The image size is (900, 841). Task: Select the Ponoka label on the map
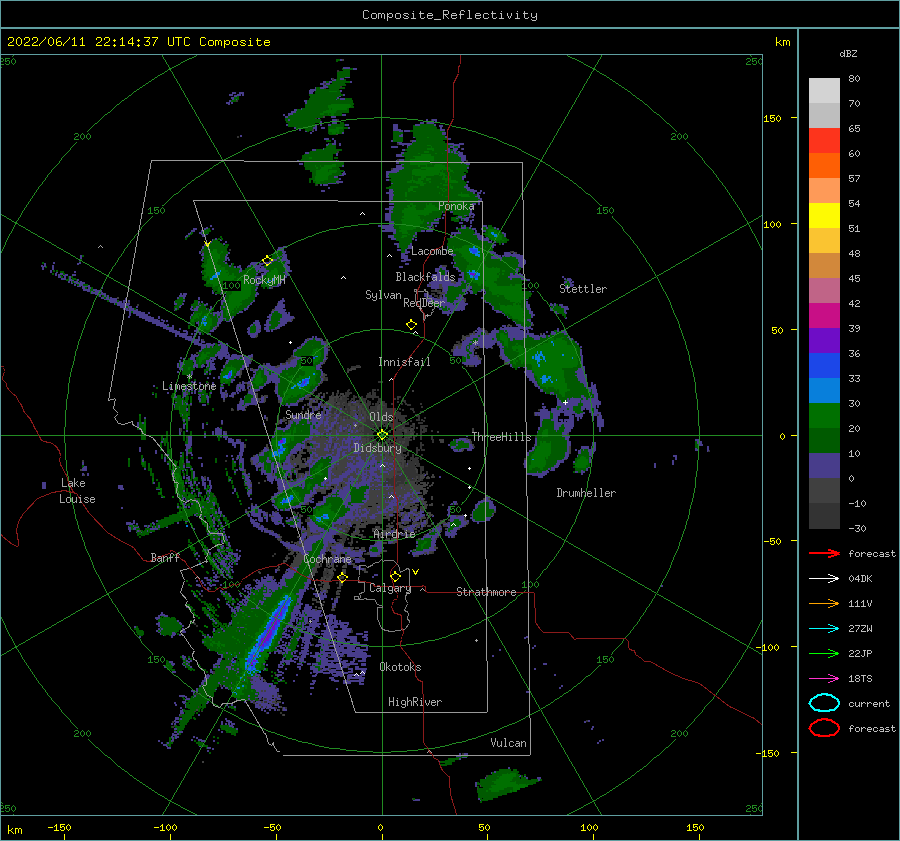456,206
